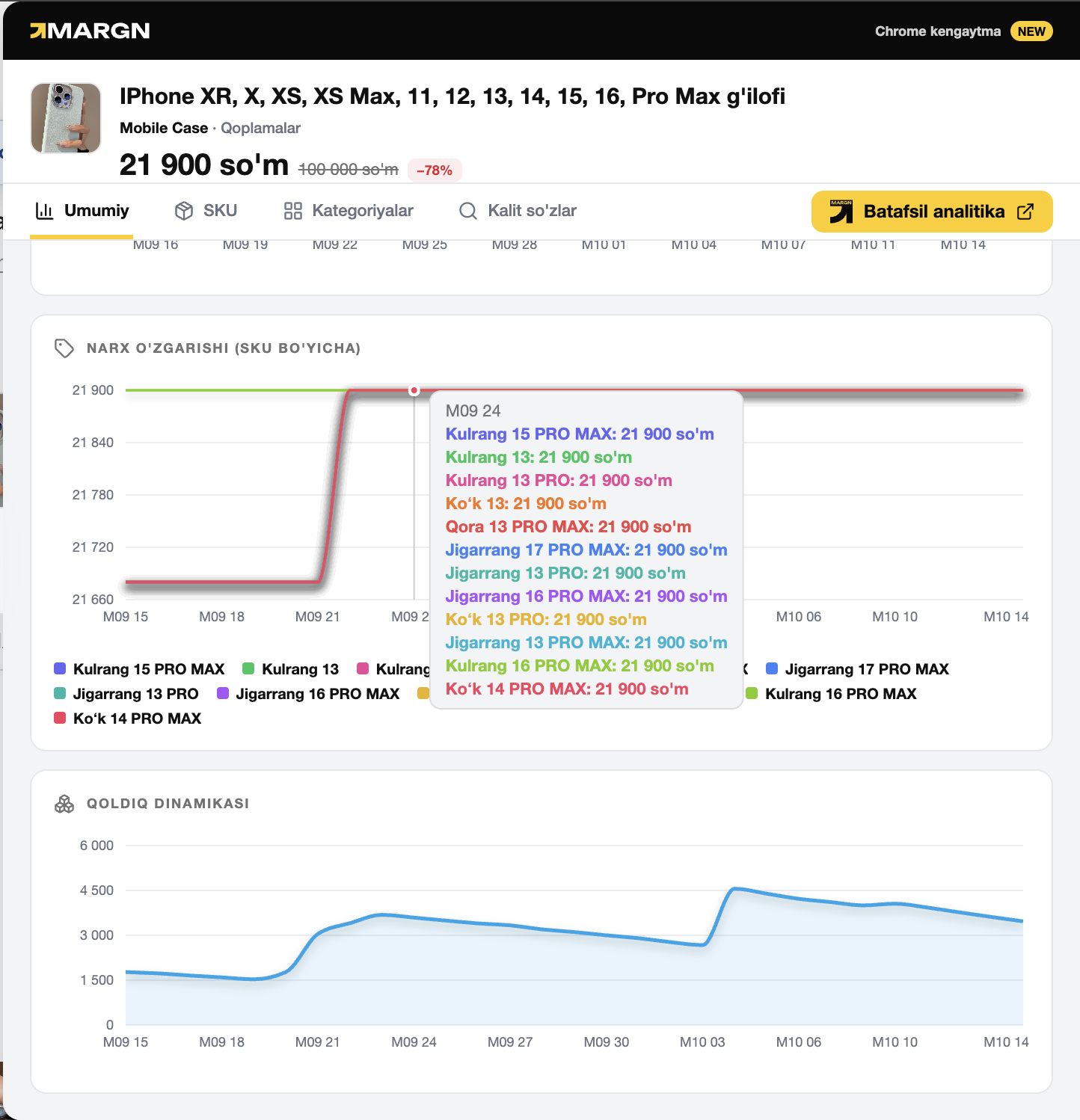Click M10 03 label on stock chart axis
The width and height of the screenshot is (1080, 1120).
click(702, 1042)
